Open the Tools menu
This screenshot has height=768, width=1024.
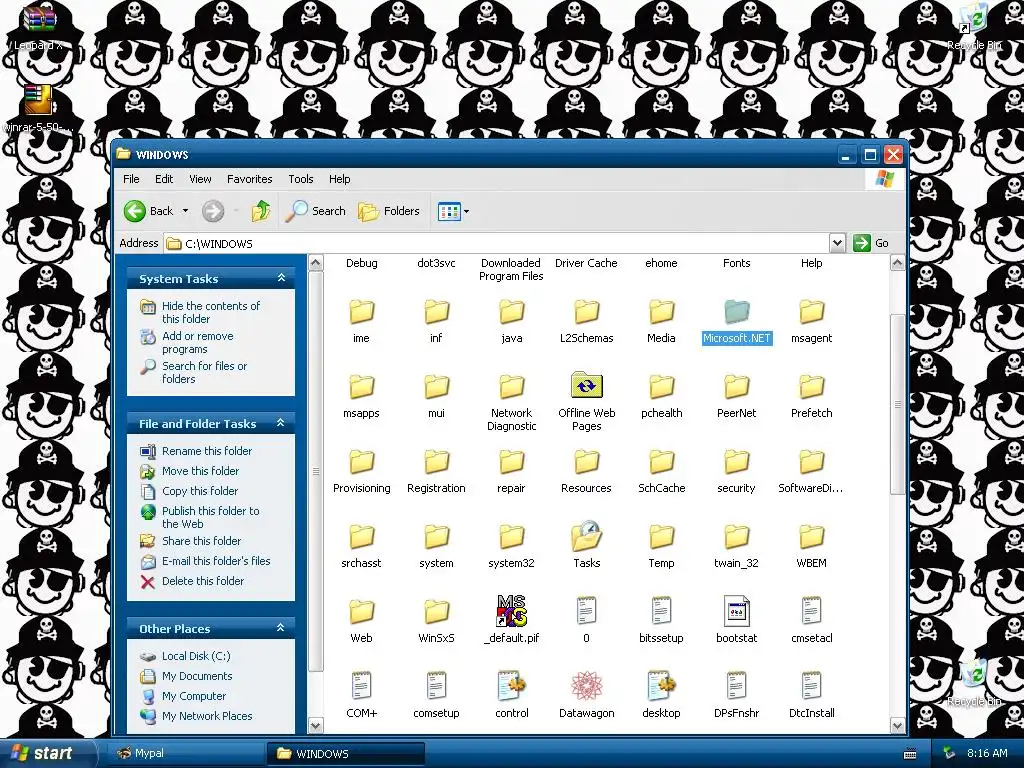(x=301, y=179)
